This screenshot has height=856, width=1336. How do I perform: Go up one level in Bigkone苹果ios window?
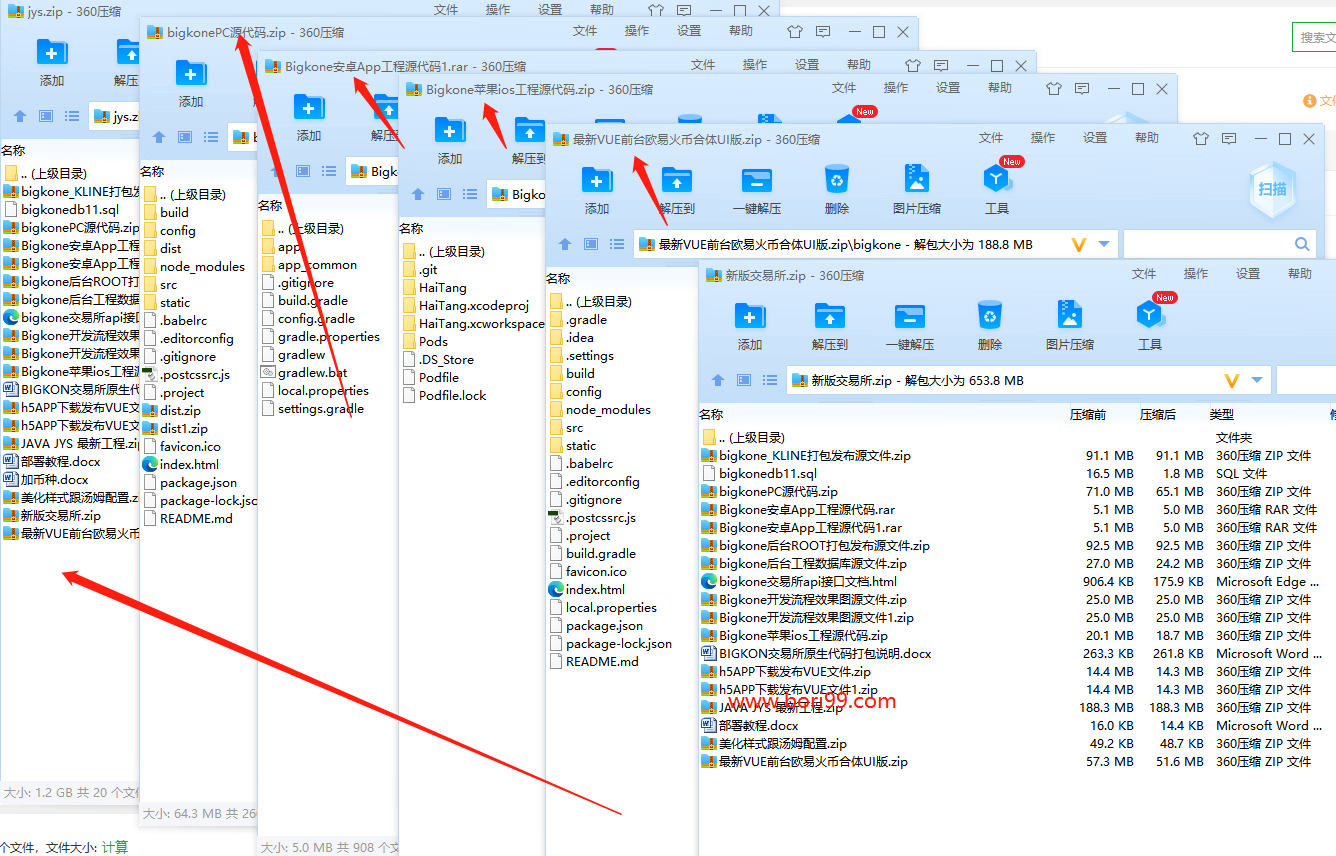point(418,194)
